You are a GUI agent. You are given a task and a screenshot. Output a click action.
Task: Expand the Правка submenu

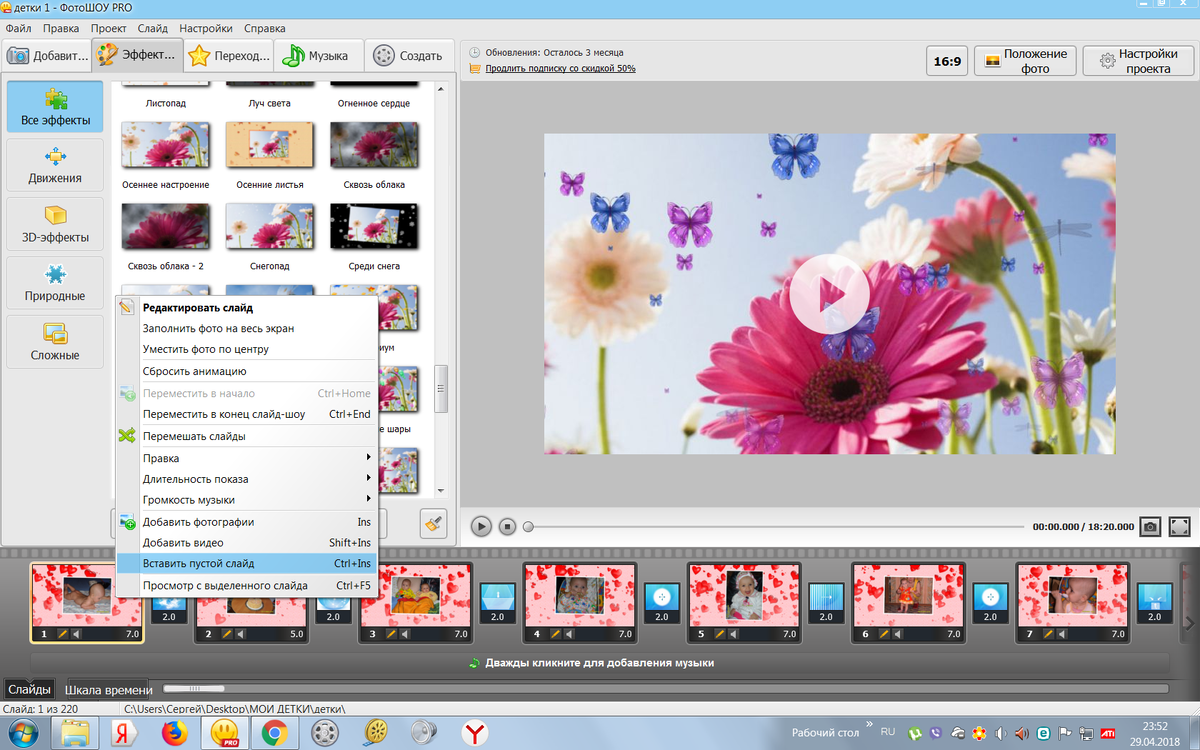click(246, 458)
